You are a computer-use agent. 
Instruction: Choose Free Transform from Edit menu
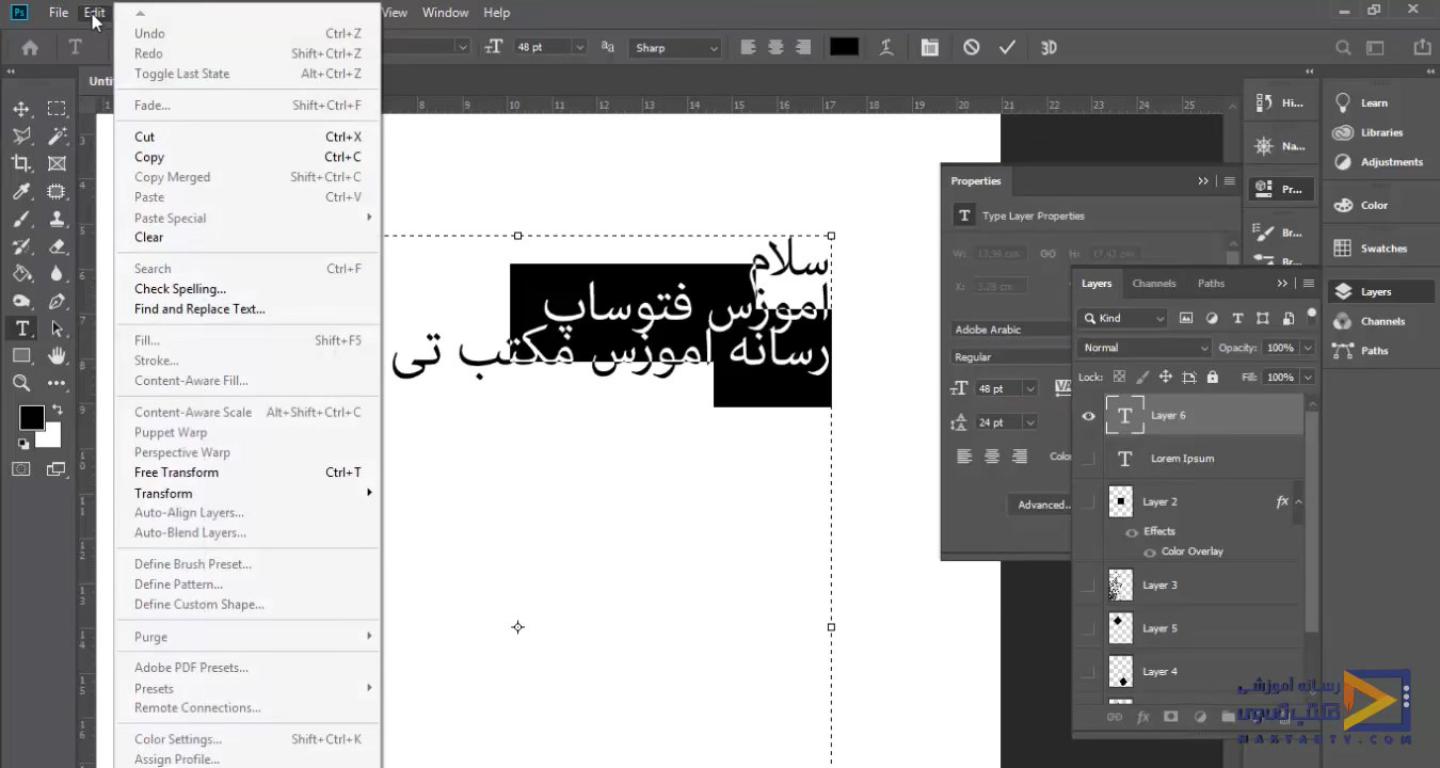coord(248,472)
